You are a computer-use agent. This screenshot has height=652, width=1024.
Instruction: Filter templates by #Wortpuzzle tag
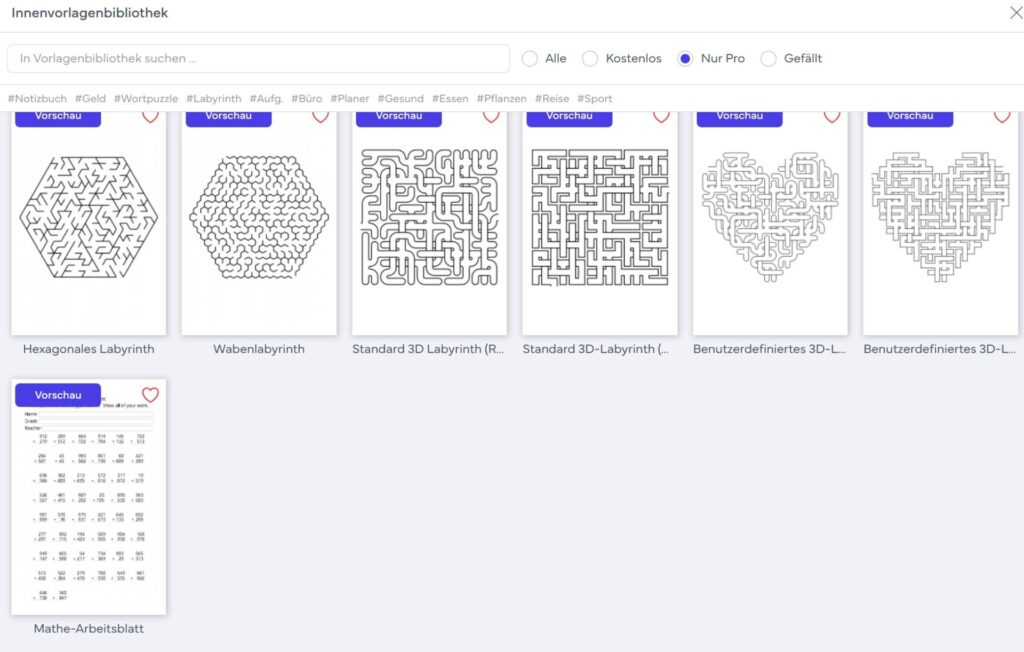(x=146, y=99)
